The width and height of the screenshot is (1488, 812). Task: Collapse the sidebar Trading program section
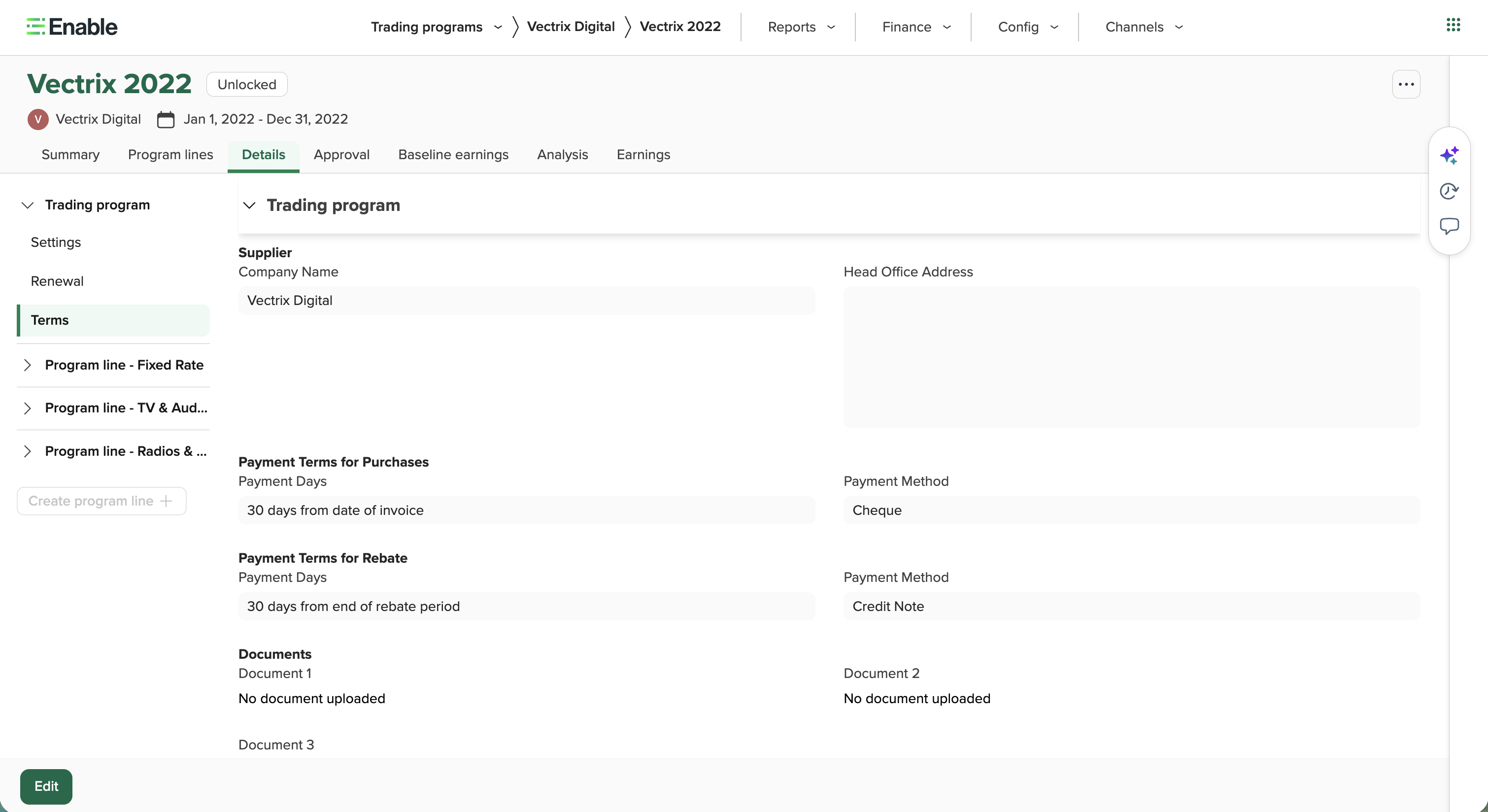coord(27,205)
